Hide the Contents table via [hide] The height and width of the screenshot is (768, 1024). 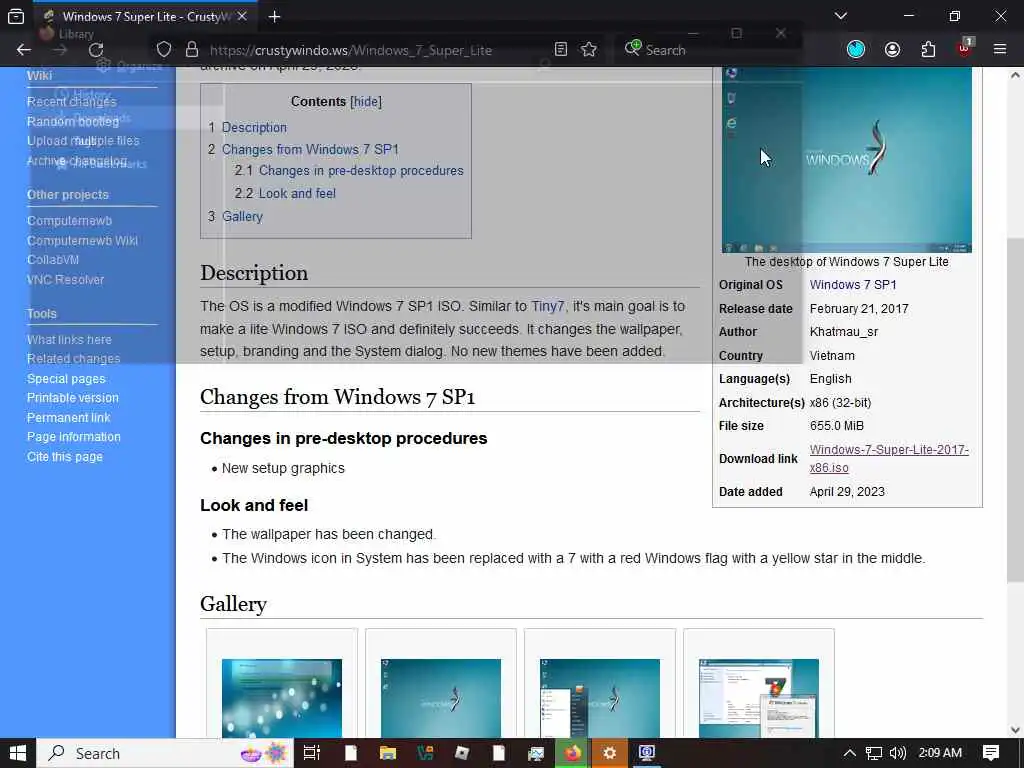[366, 101]
